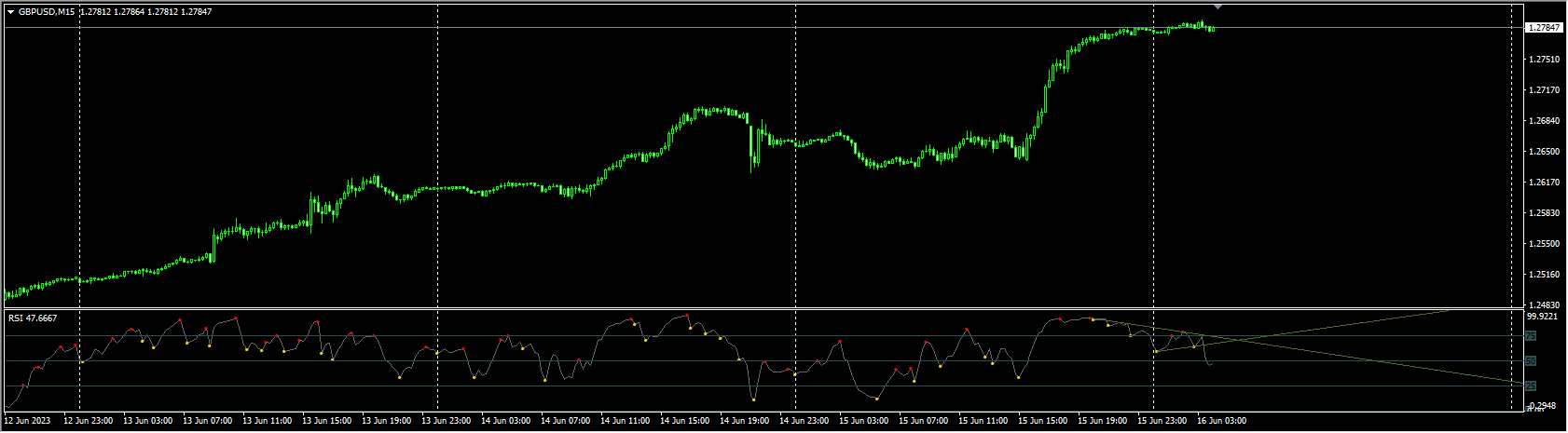
Task: Click the gray chart shift triangle marker
Action: 1217,7
